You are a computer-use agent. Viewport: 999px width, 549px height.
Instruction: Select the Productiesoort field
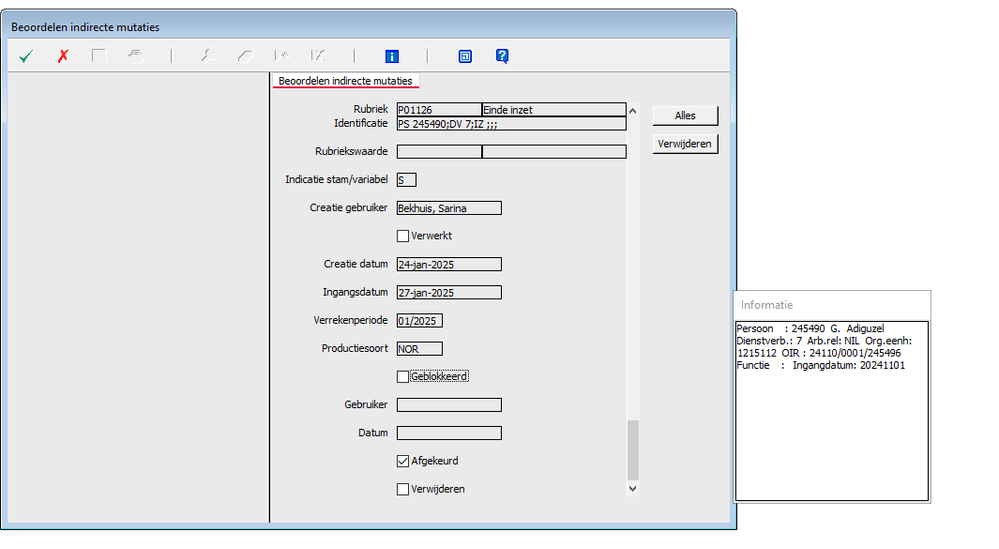coord(419,349)
